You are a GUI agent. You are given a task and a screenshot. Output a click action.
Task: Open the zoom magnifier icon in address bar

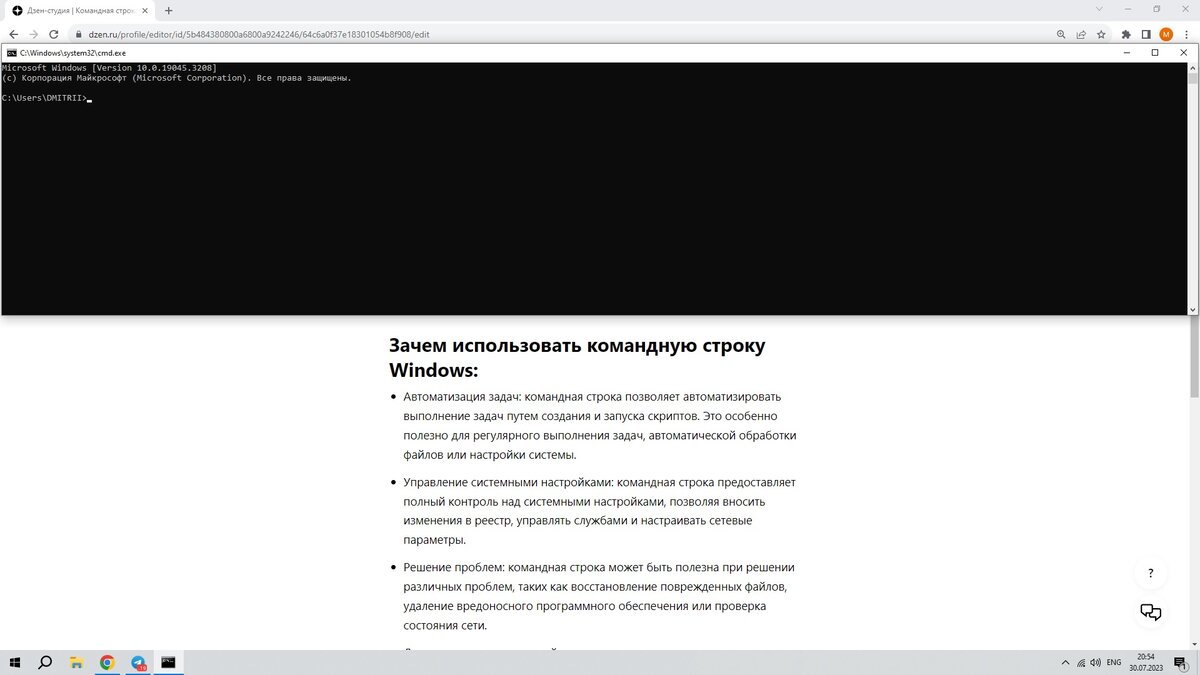click(1061, 34)
